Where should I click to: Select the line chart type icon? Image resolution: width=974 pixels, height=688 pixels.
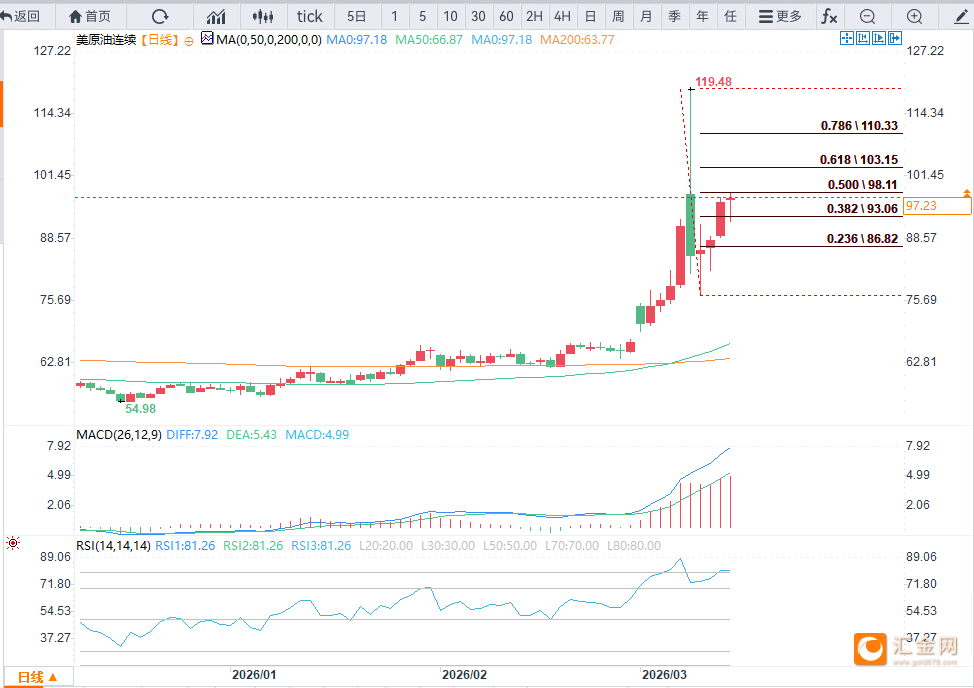216,16
